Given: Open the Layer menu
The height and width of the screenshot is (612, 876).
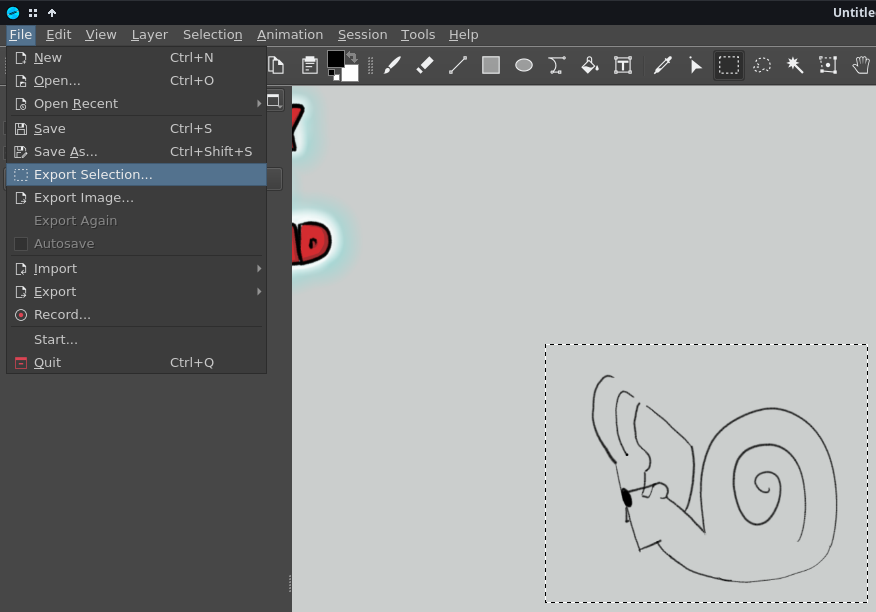Looking at the screenshot, I should (150, 35).
